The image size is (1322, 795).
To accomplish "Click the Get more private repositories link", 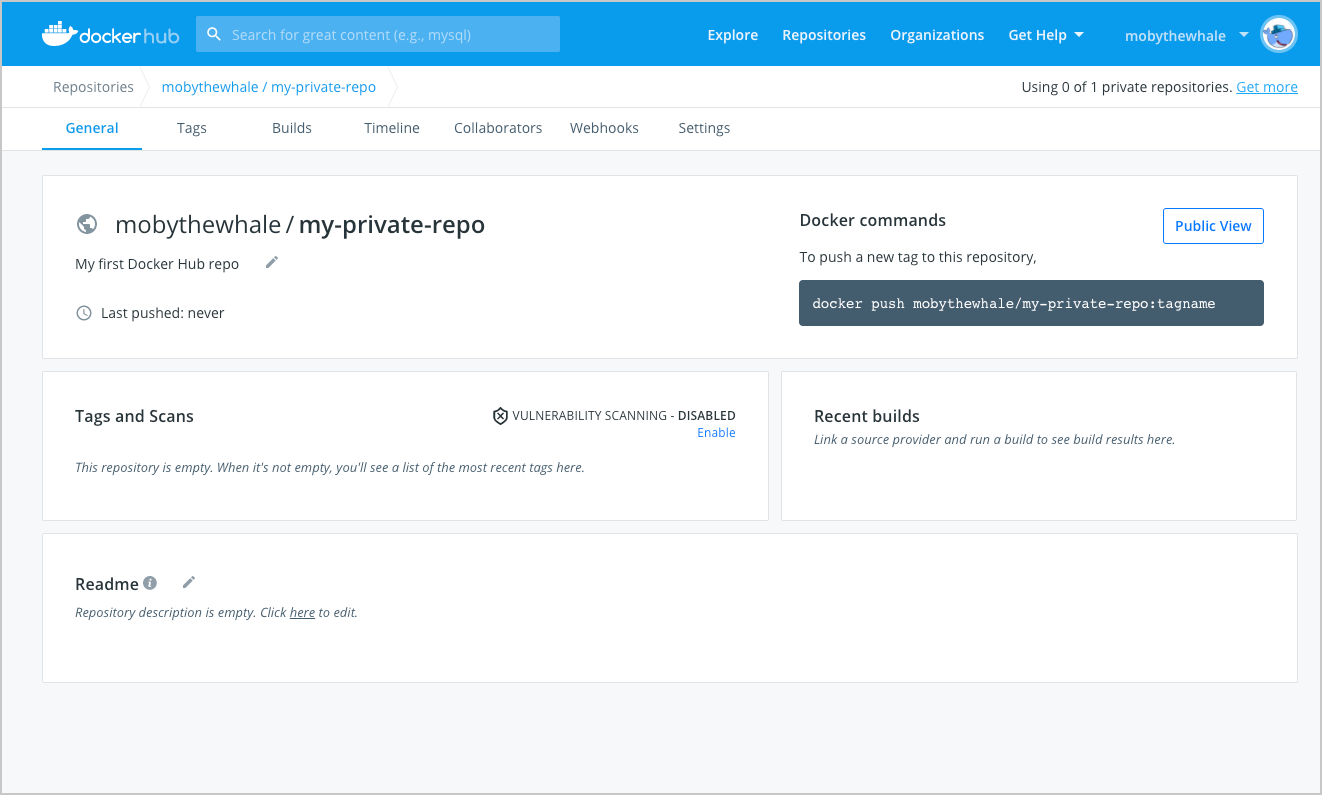I will click(1266, 86).
